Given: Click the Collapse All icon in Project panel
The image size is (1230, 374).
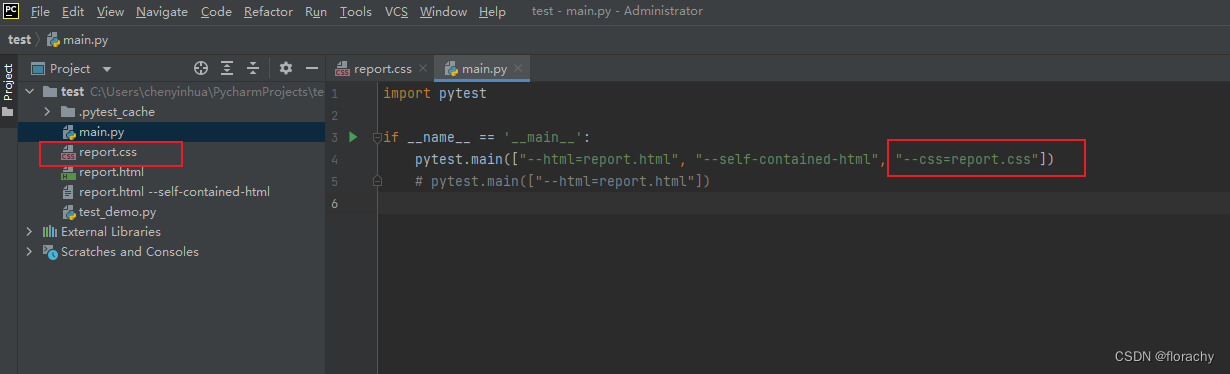Looking at the screenshot, I should click(x=253, y=68).
